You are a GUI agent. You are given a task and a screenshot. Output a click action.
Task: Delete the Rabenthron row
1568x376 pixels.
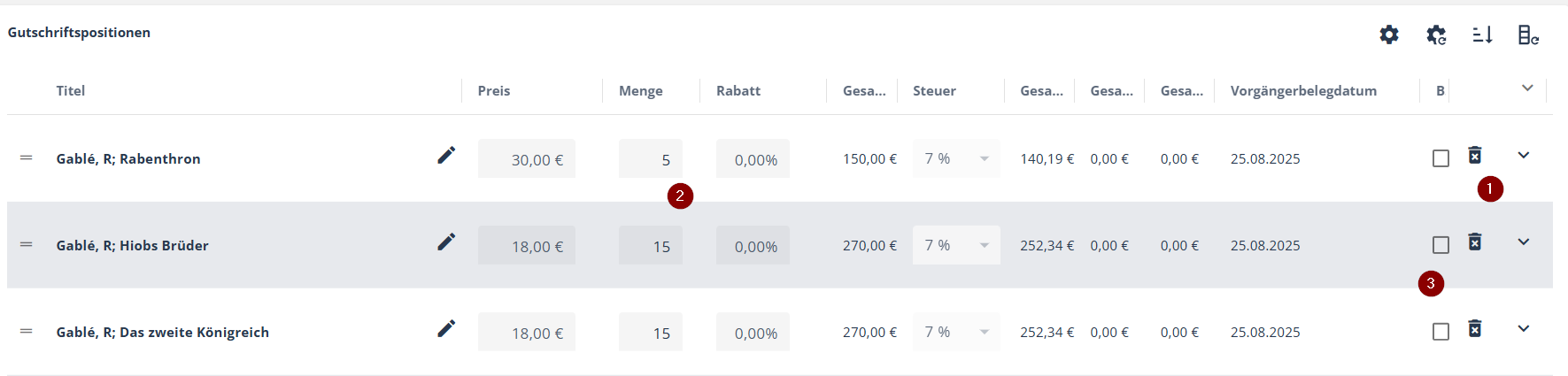tap(1475, 155)
